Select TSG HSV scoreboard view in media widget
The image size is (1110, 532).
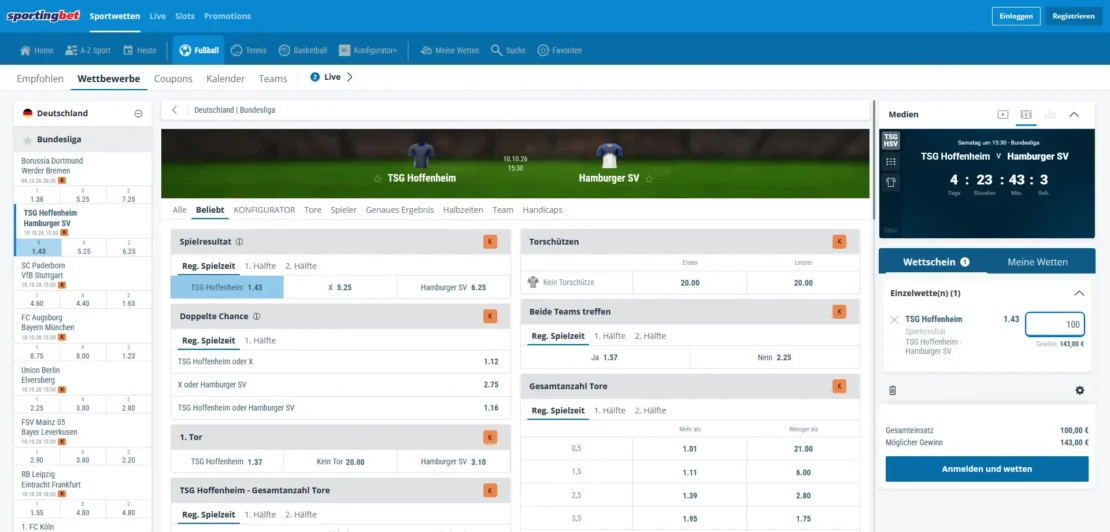point(891,140)
